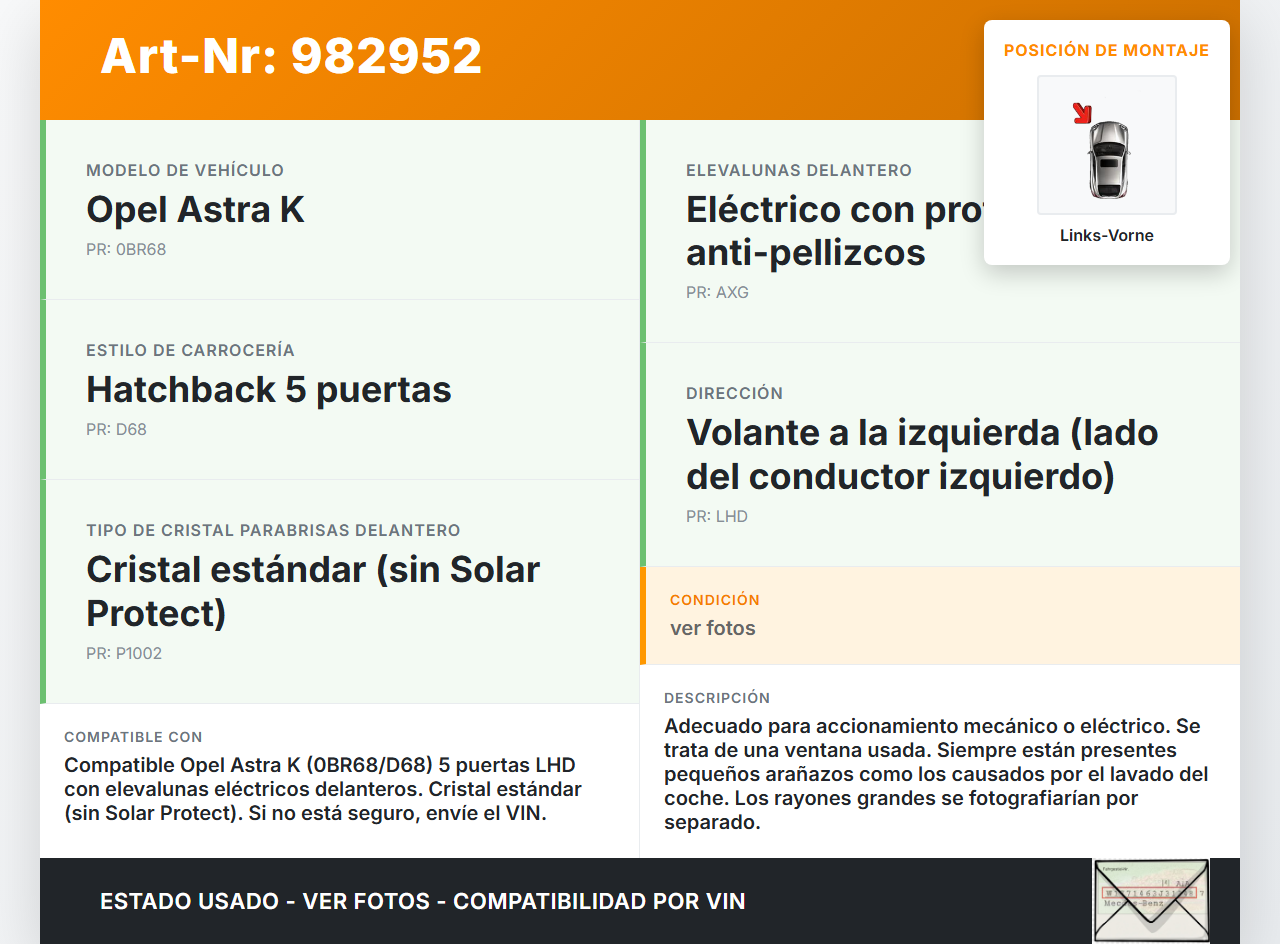Select the "anti-pellizcos" window lifter value
Viewport: 1280px width, 944px height.
[x=806, y=253]
